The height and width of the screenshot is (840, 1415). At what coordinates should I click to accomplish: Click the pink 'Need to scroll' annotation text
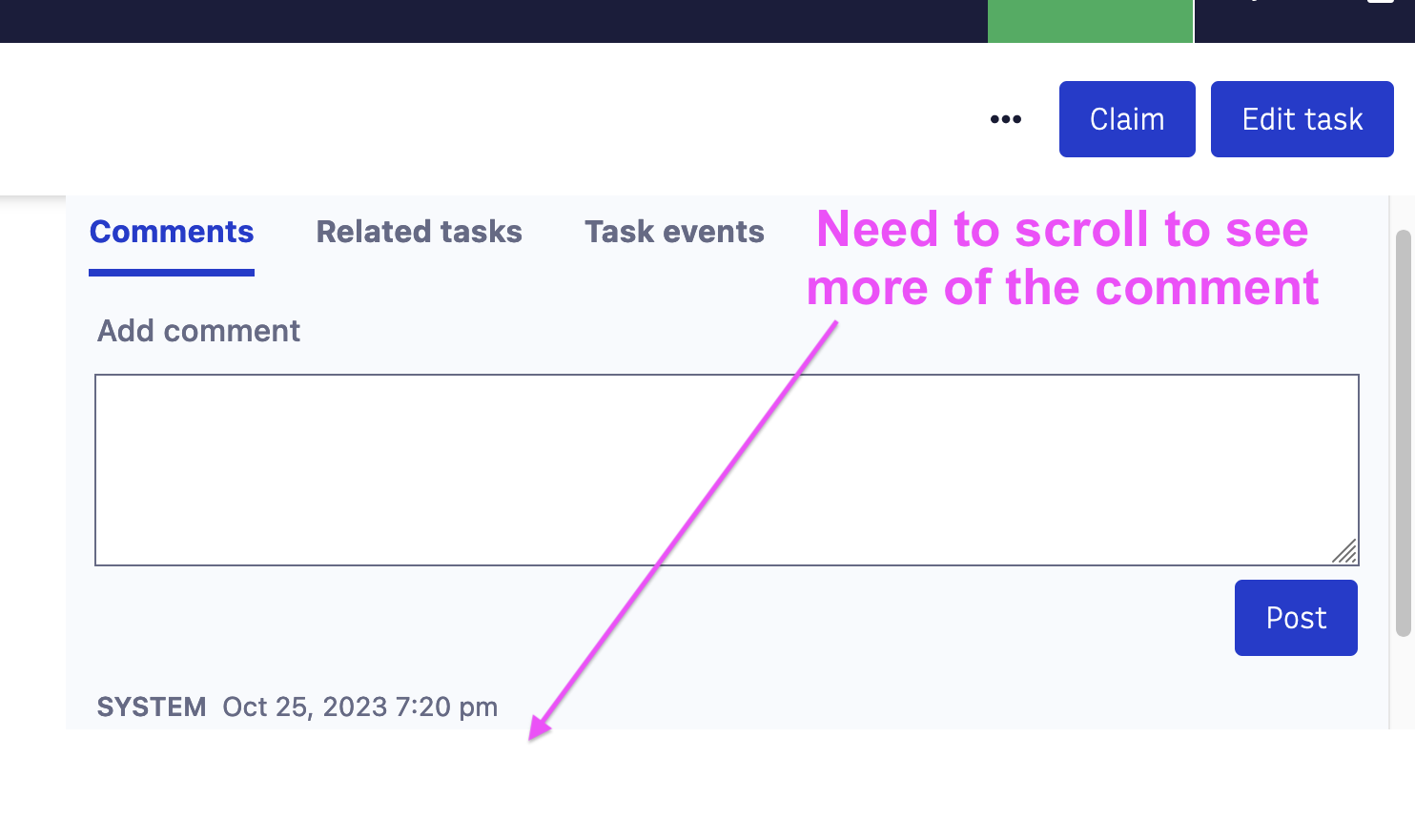1062,258
